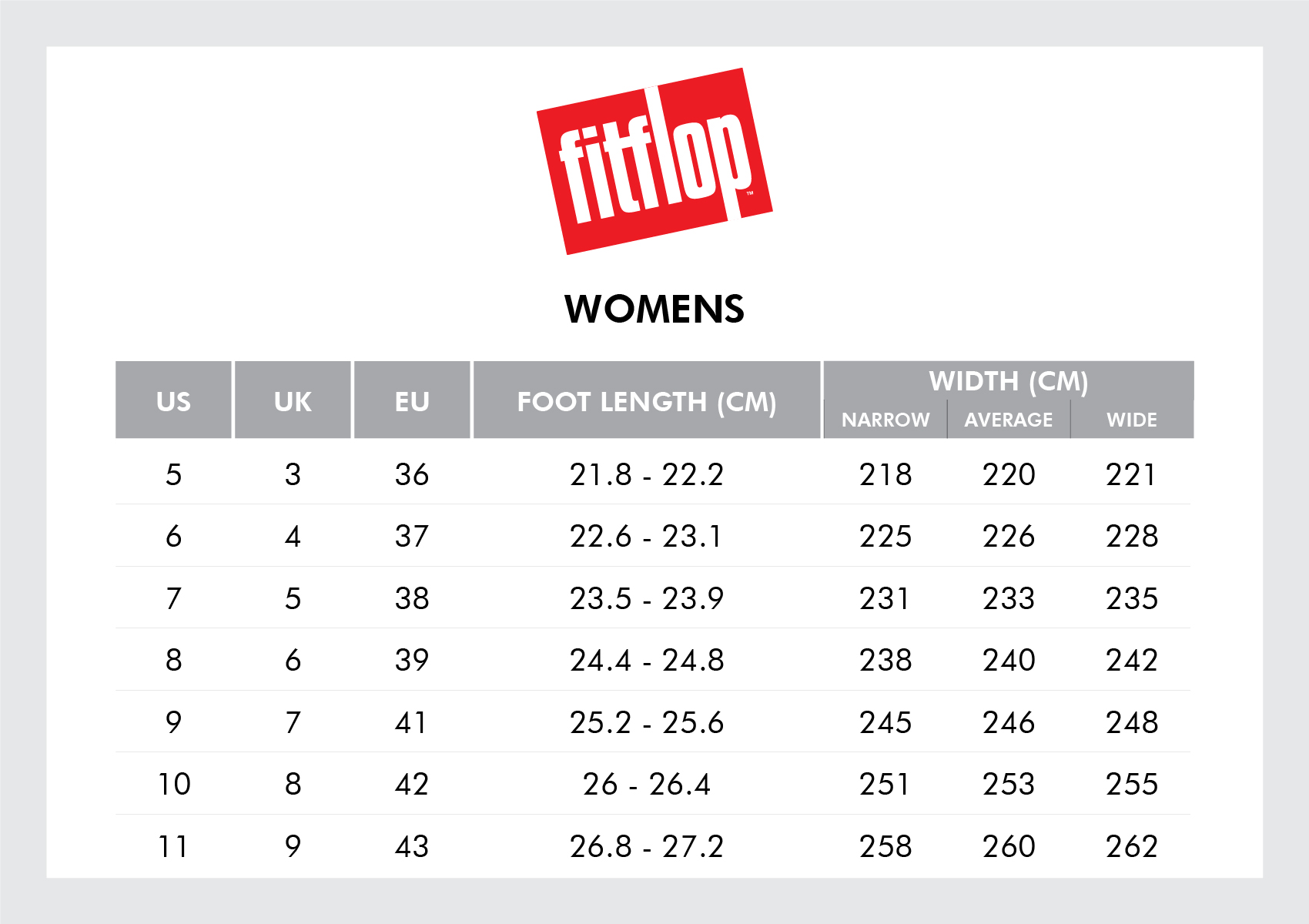Select the NARROW width subheader

(885, 420)
